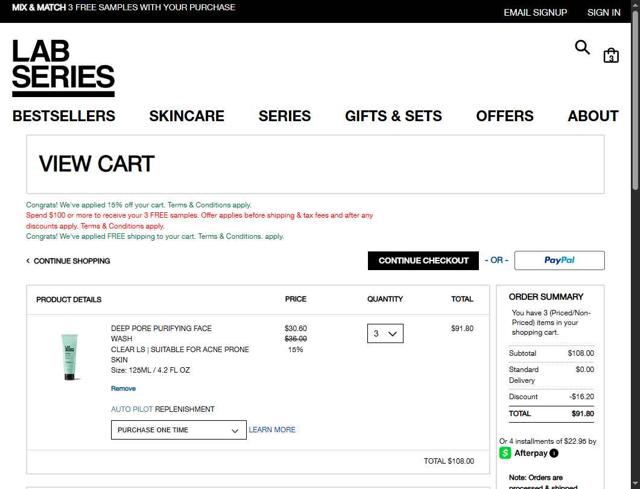
Task: Open the Series menu
Action: point(284,116)
